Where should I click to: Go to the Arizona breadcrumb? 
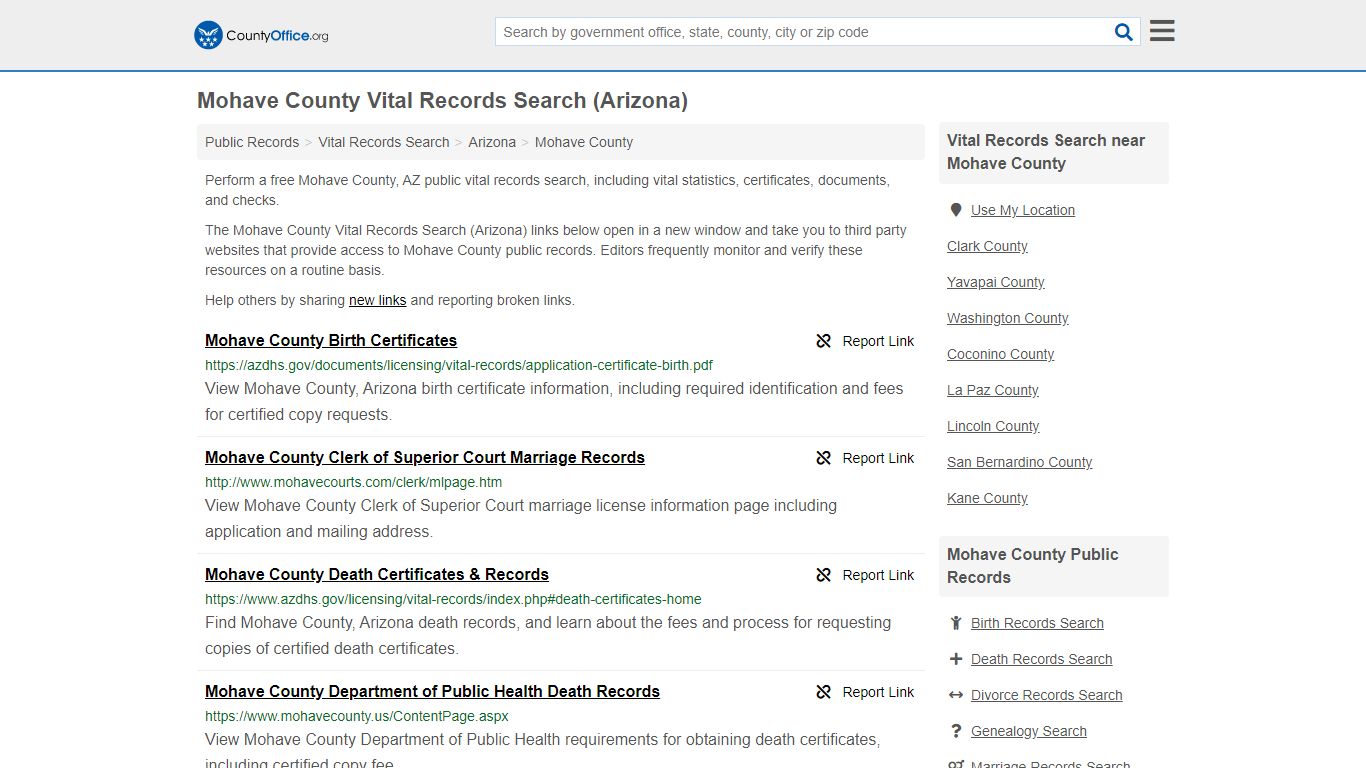point(492,142)
